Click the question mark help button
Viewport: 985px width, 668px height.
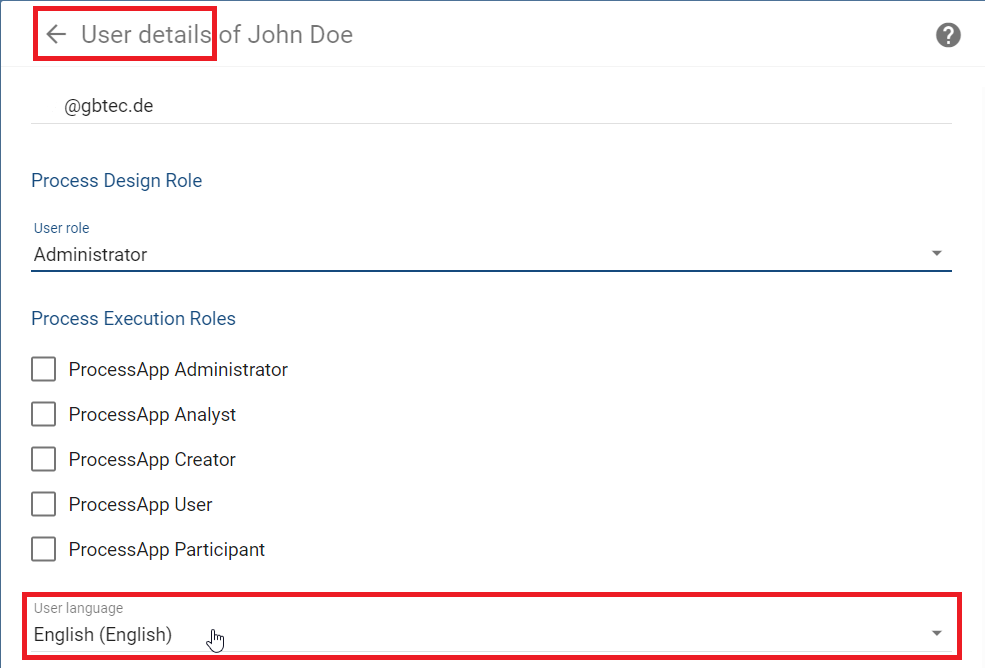(x=947, y=34)
